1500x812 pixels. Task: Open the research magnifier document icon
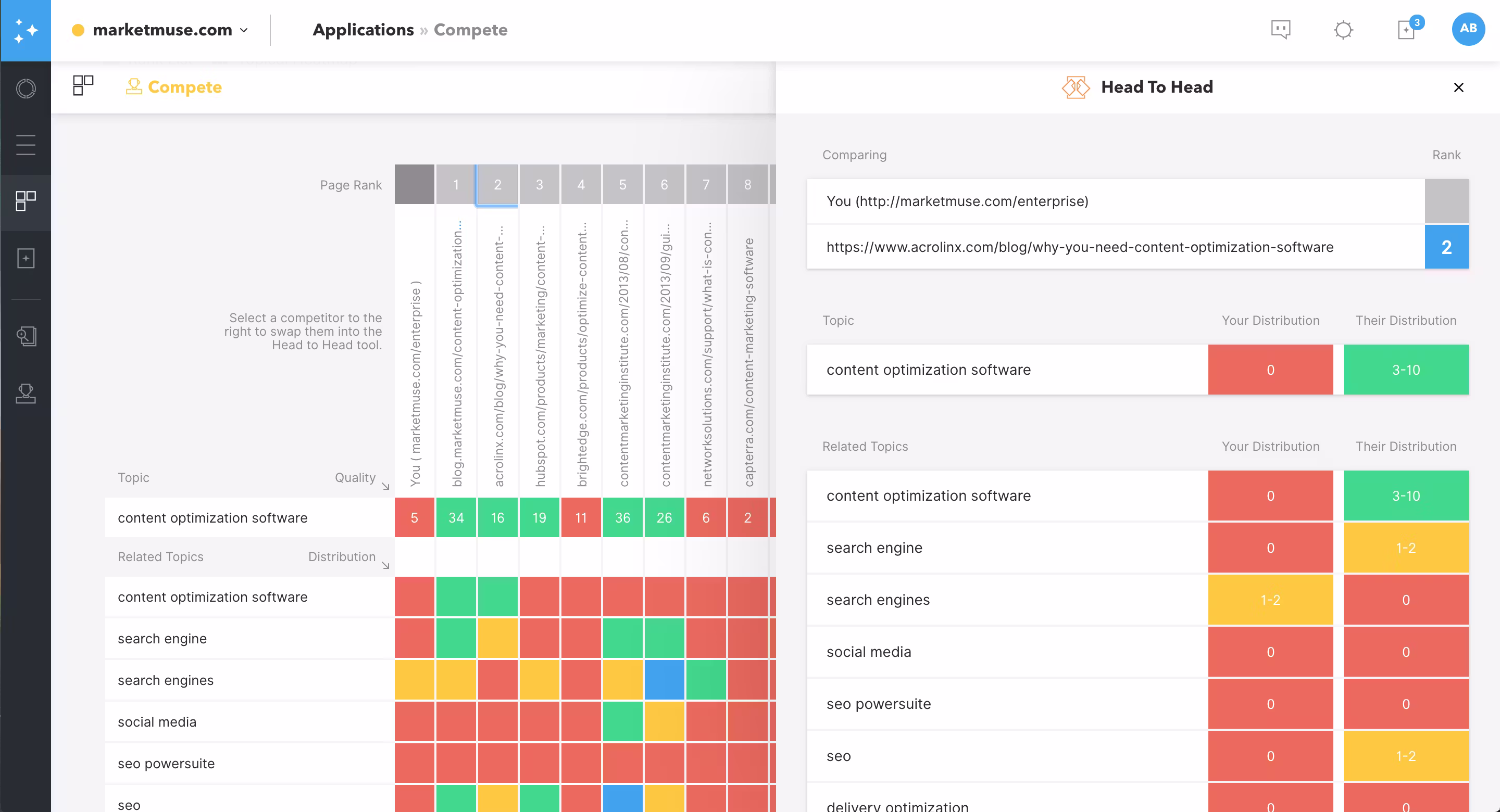(26, 336)
